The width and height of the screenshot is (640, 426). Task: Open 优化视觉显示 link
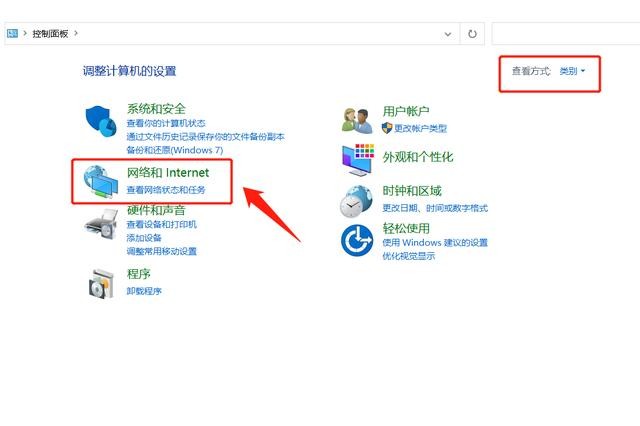409,256
